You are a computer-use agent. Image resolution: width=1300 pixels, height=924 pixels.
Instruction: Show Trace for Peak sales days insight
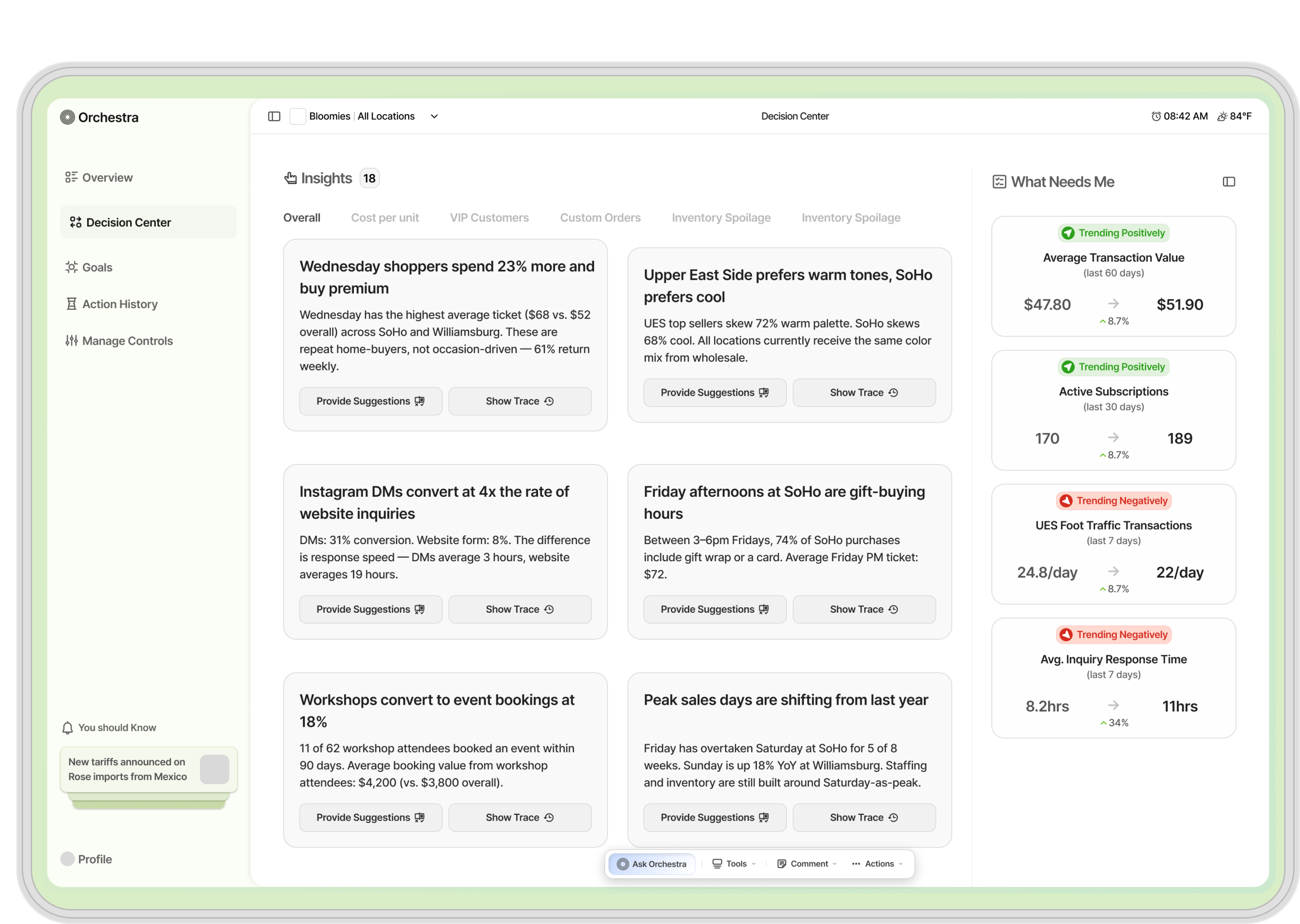coord(864,817)
